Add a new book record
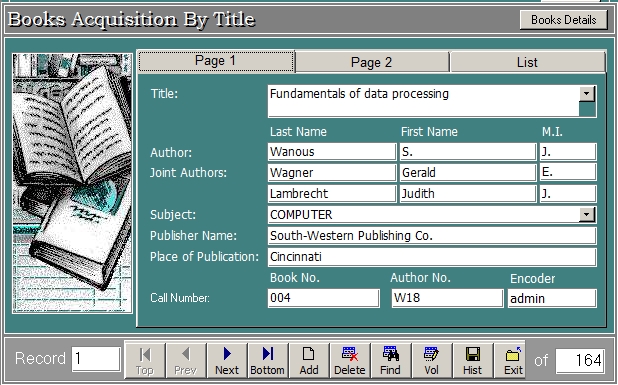Image resolution: width=618 pixels, height=385 pixels. click(309, 361)
